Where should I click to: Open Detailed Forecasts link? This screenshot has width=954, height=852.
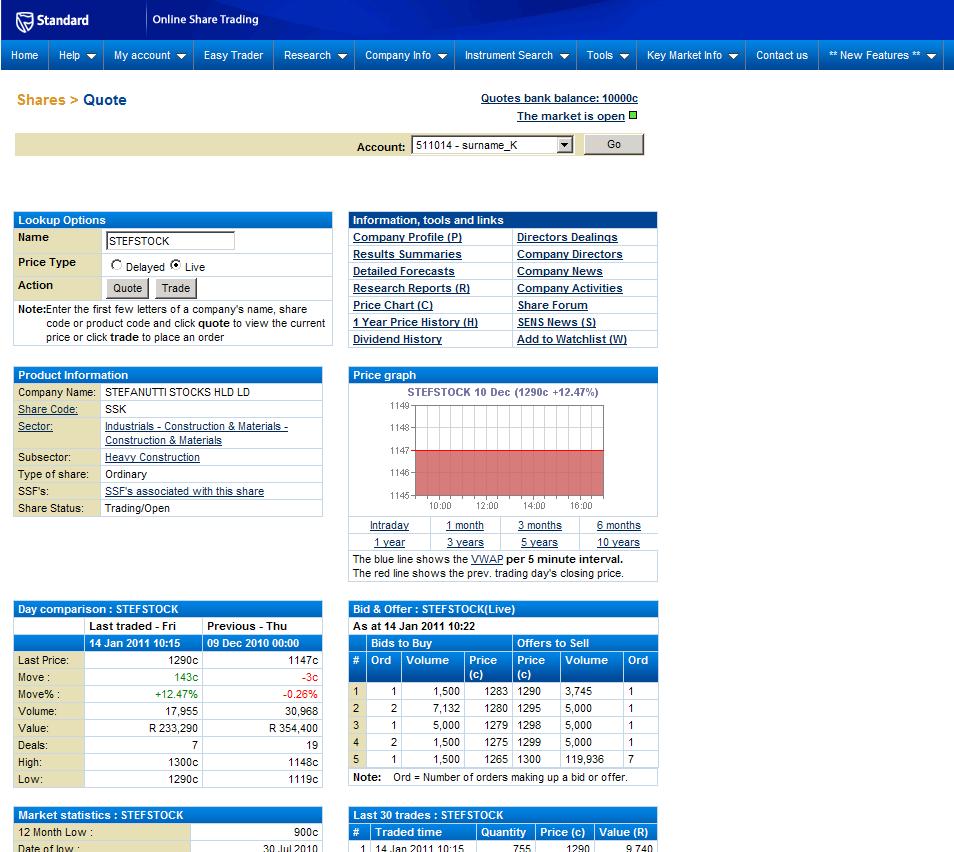click(403, 271)
